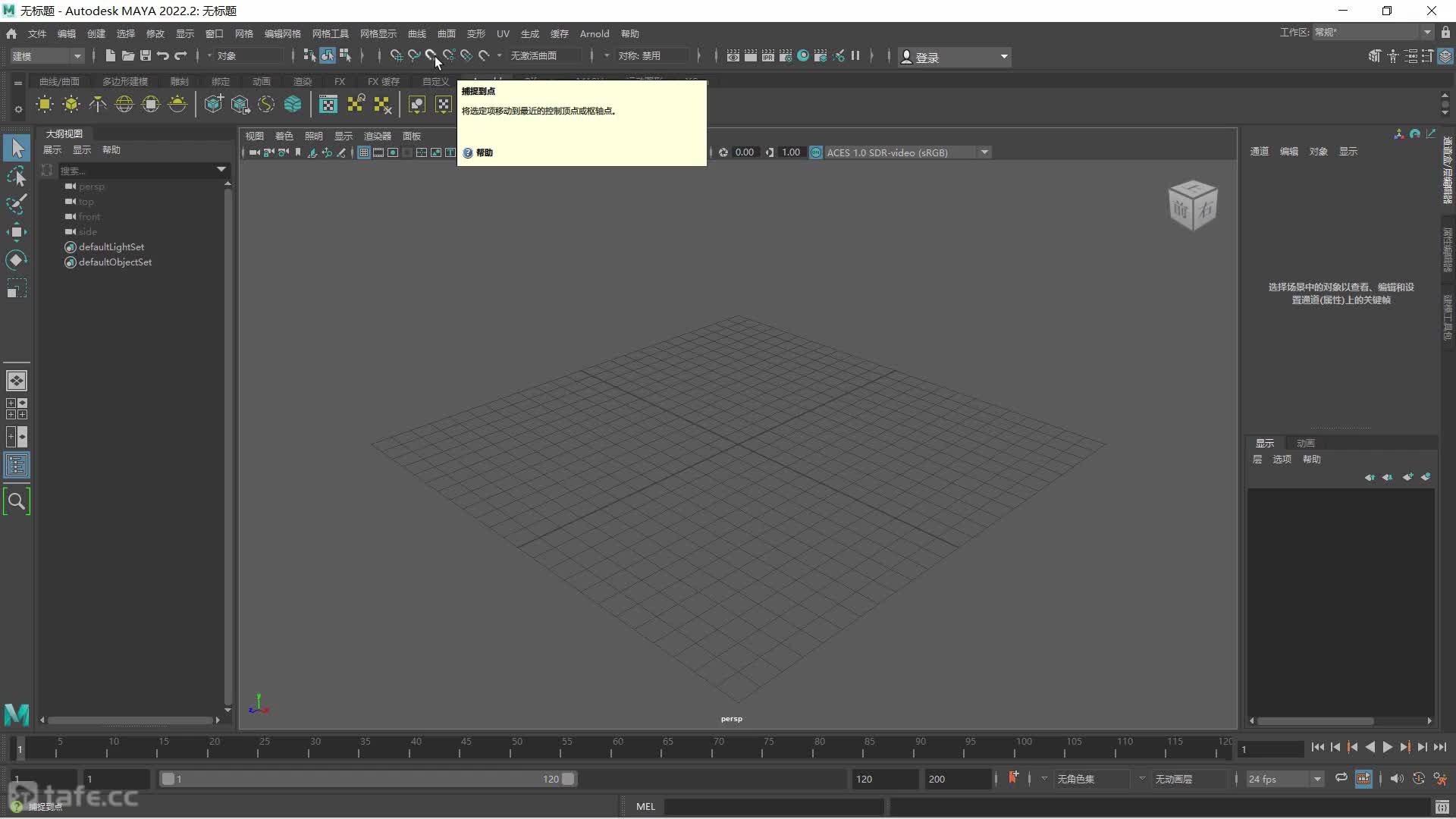Open the Render Settings icon

(x=785, y=55)
